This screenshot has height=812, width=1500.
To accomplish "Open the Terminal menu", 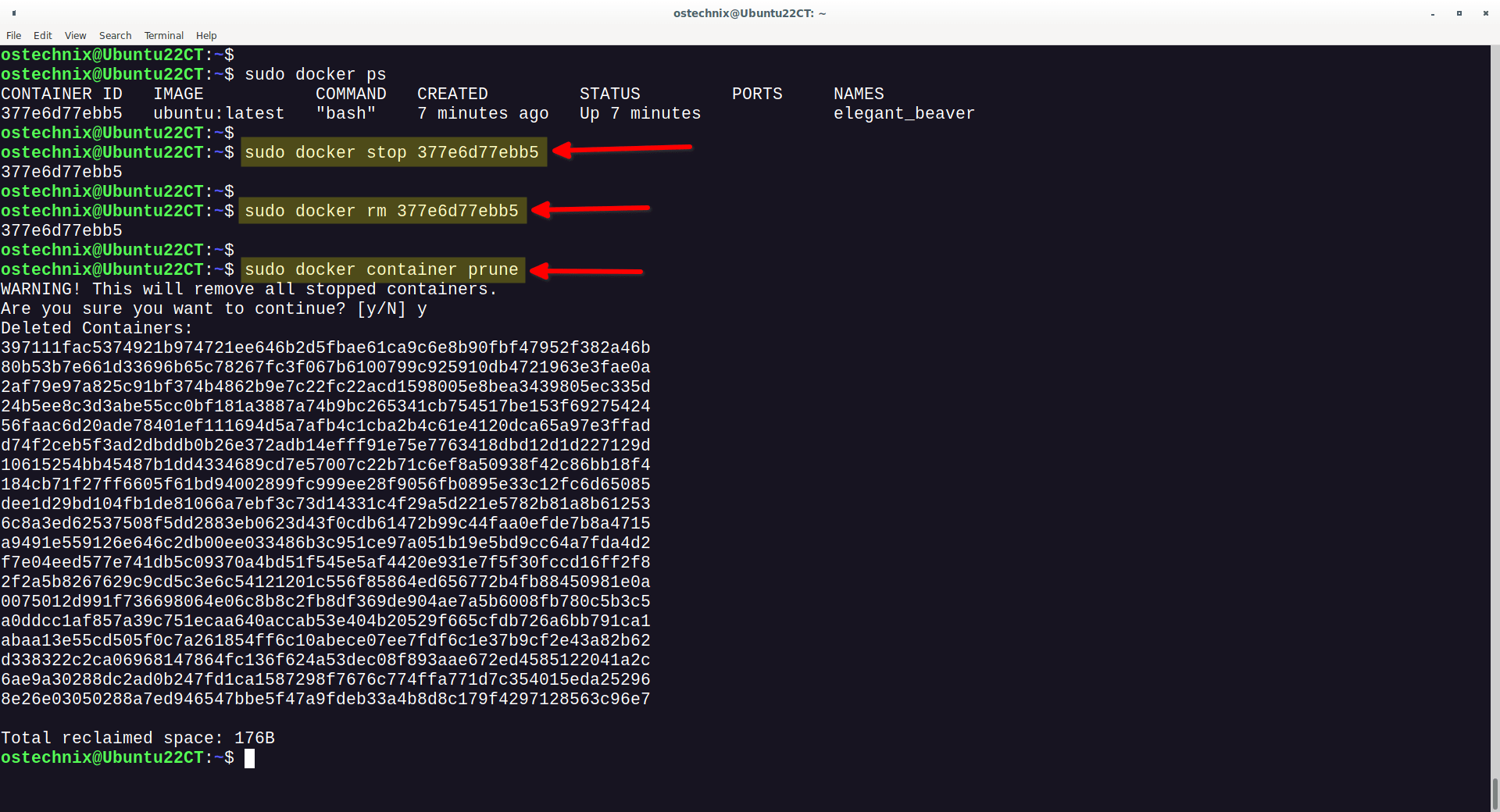I will [x=163, y=36].
